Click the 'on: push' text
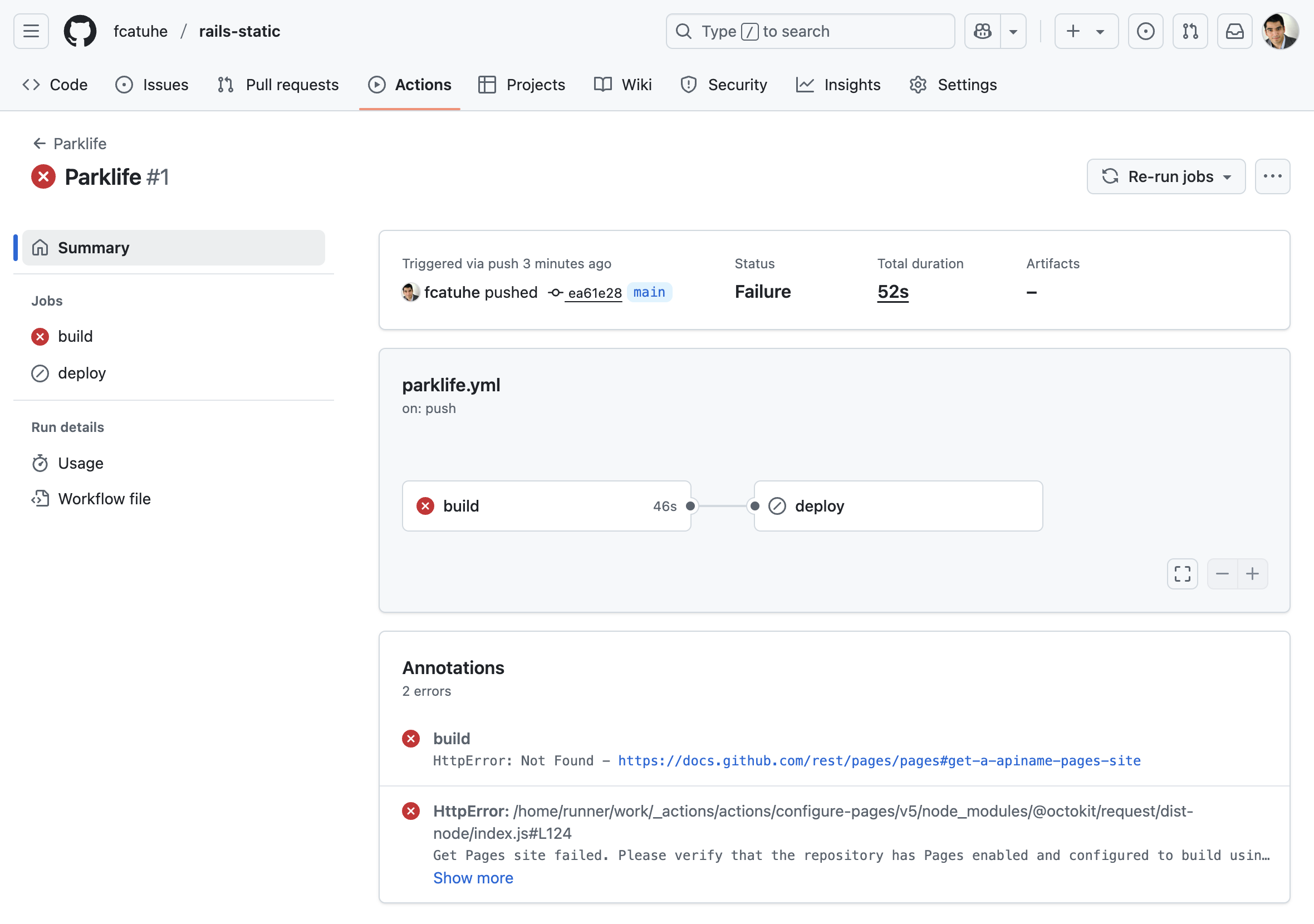This screenshot has height=924, width=1314. point(429,409)
